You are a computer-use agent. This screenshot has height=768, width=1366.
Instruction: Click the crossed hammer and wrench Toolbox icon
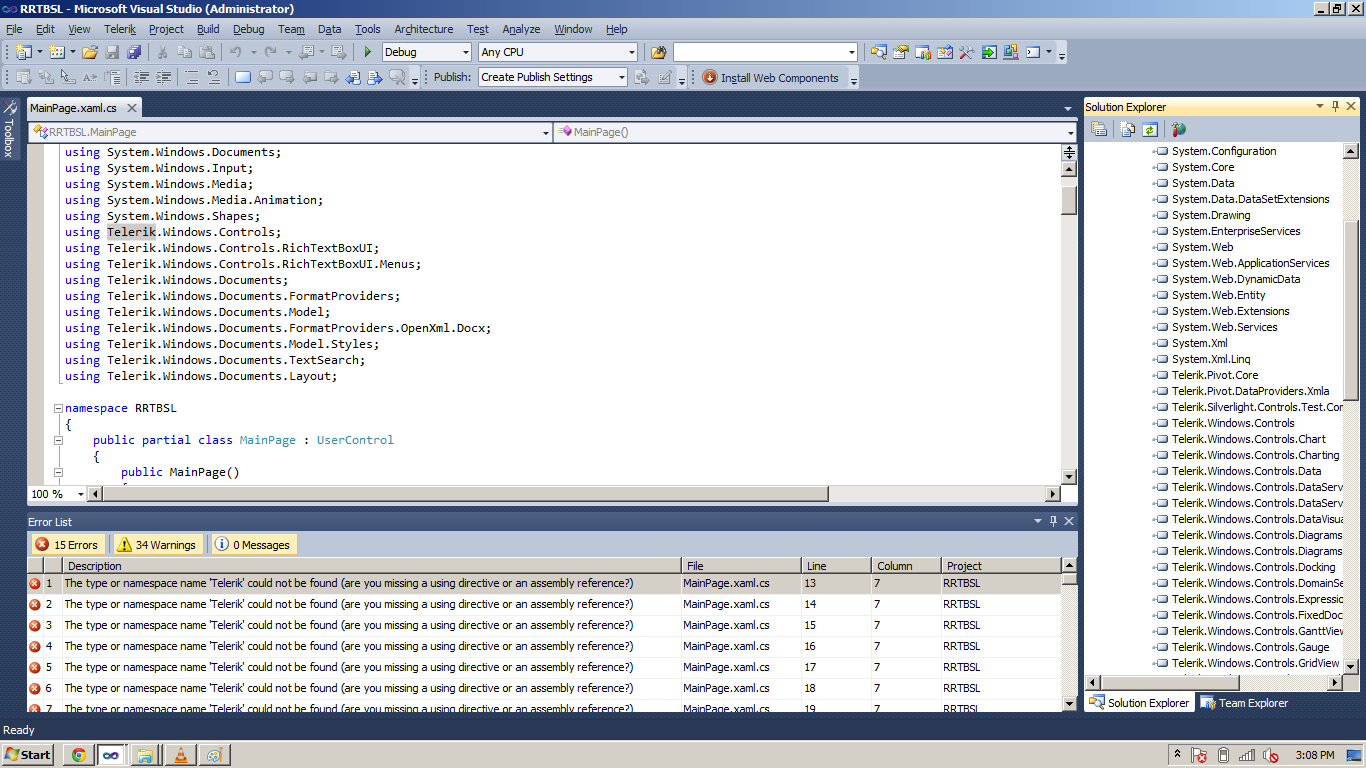[967, 52]
